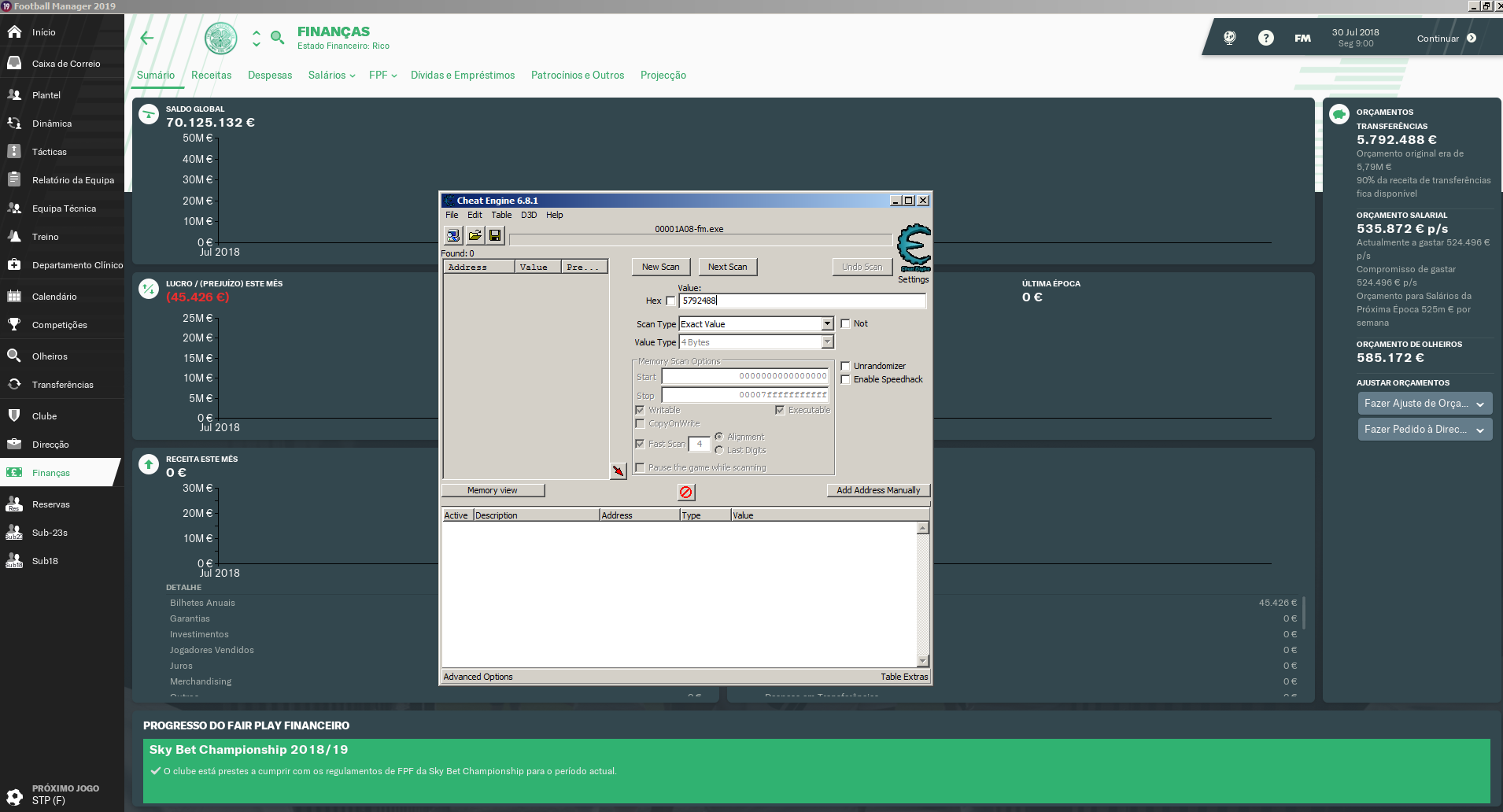Click the red arrow add-to-list icon

click(x=618, y=471)
